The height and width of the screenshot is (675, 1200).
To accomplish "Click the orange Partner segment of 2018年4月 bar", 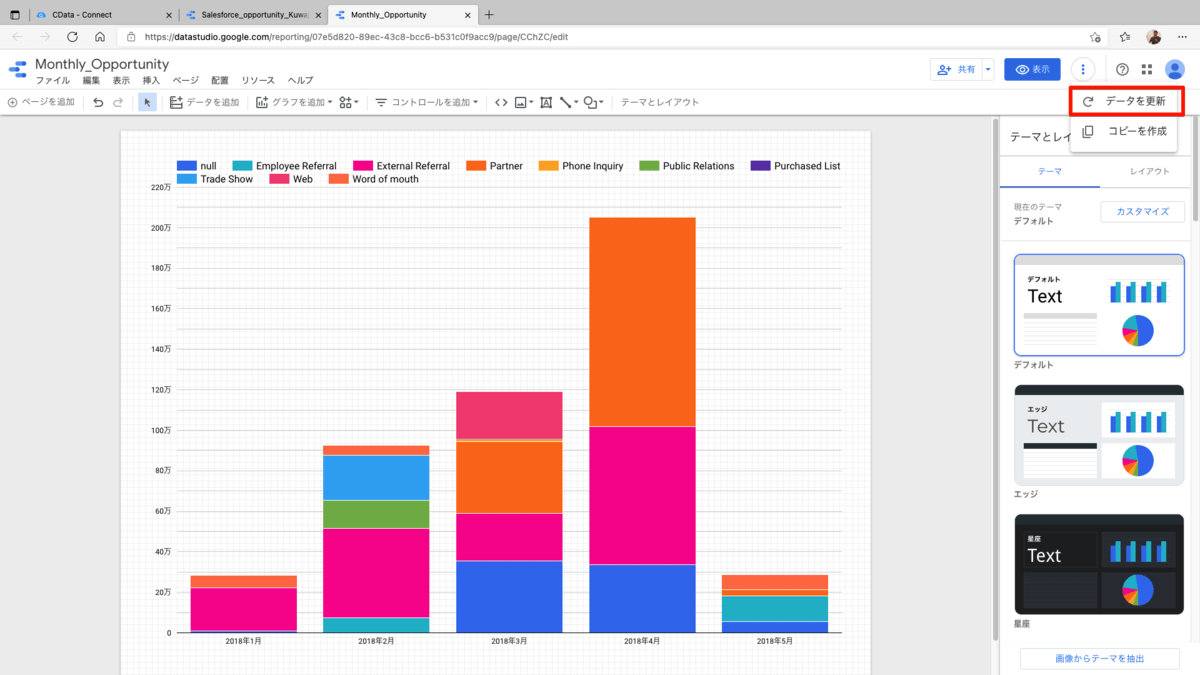I will coord(642,322).
